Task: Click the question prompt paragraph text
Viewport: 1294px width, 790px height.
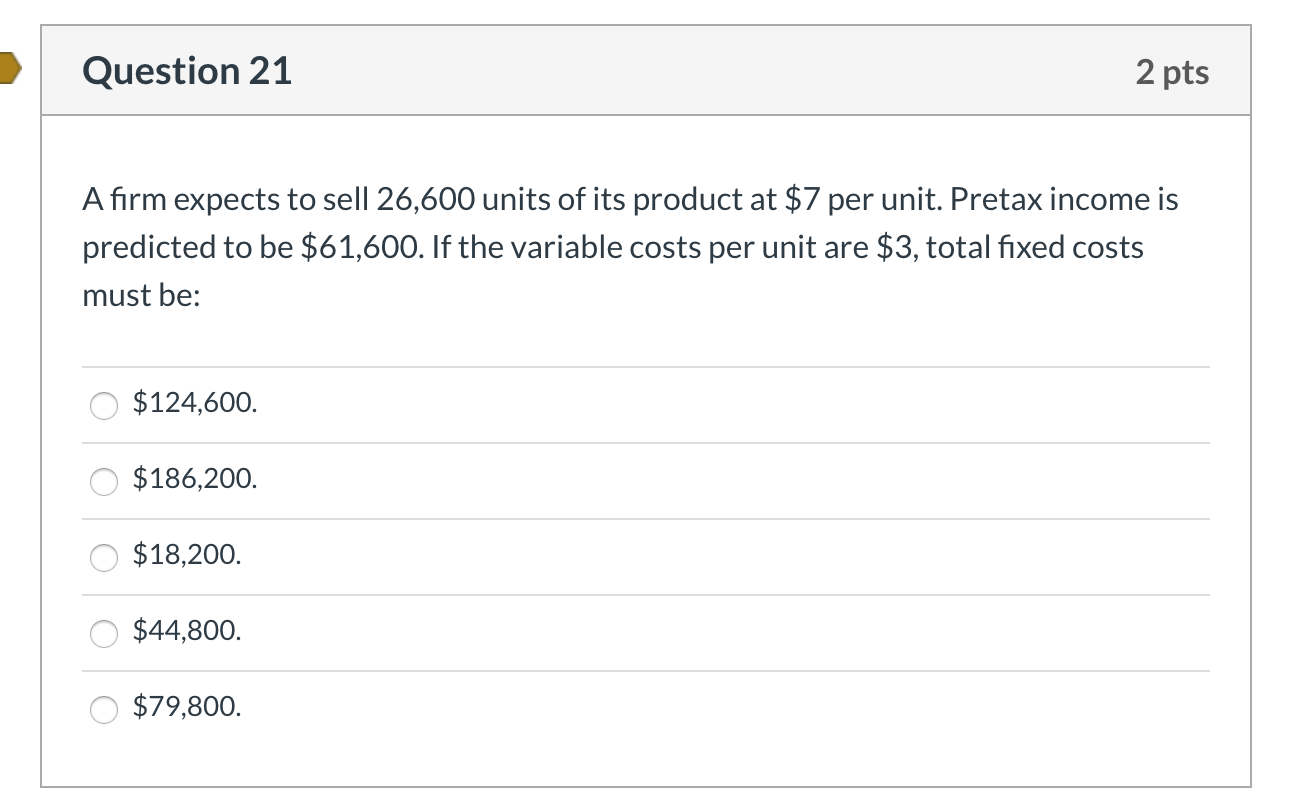Action: (x=628, y=246)
